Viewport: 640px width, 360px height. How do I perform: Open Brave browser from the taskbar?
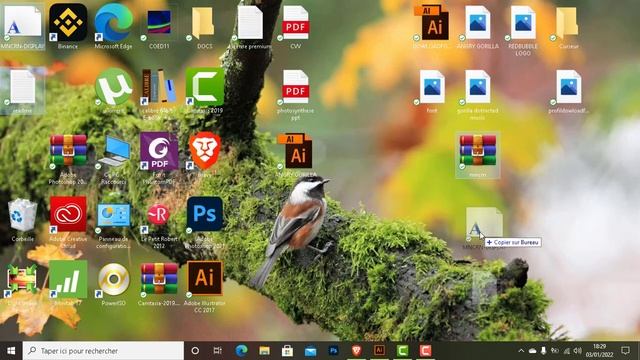pos(357,351)
